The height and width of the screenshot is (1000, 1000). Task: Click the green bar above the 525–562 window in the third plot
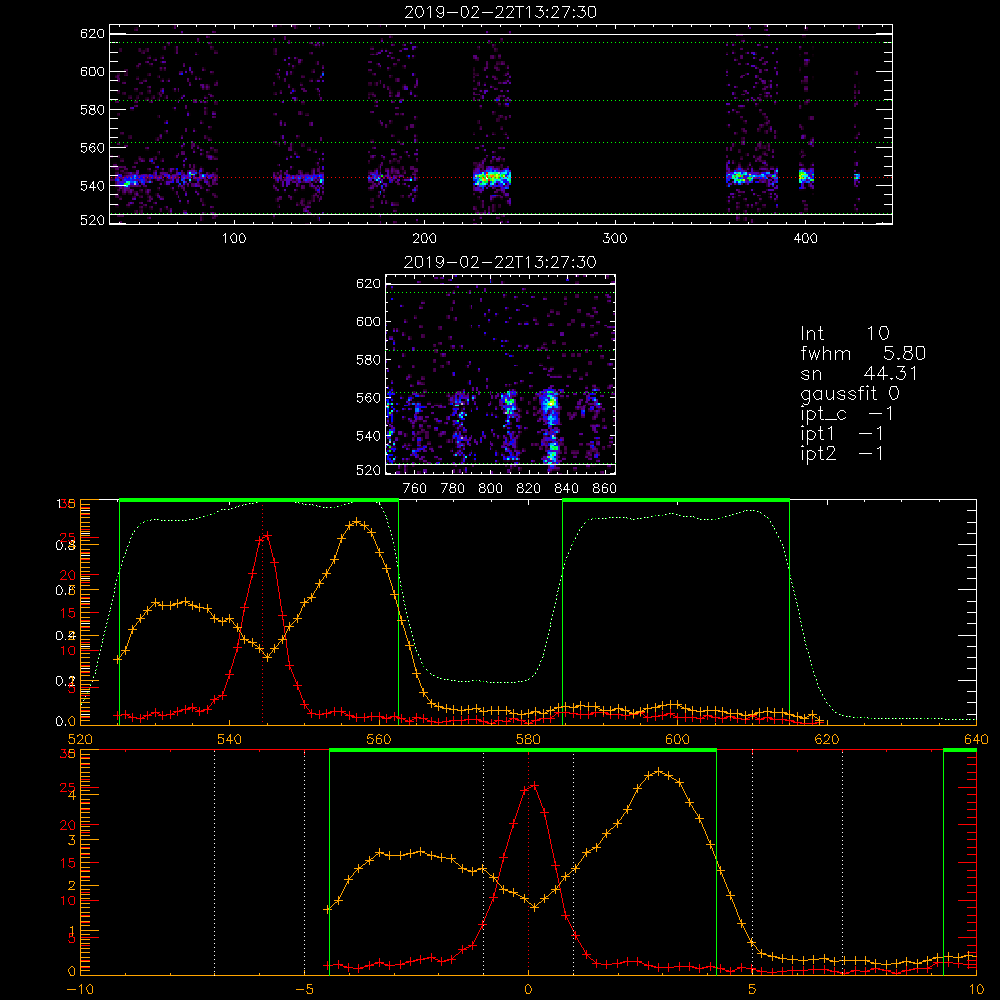259,500
